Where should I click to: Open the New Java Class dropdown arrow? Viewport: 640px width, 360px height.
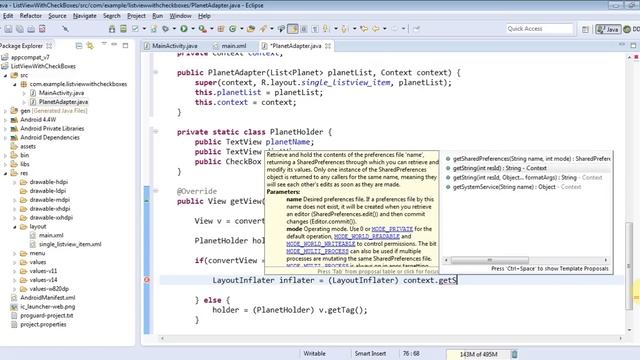pos(242,29)
